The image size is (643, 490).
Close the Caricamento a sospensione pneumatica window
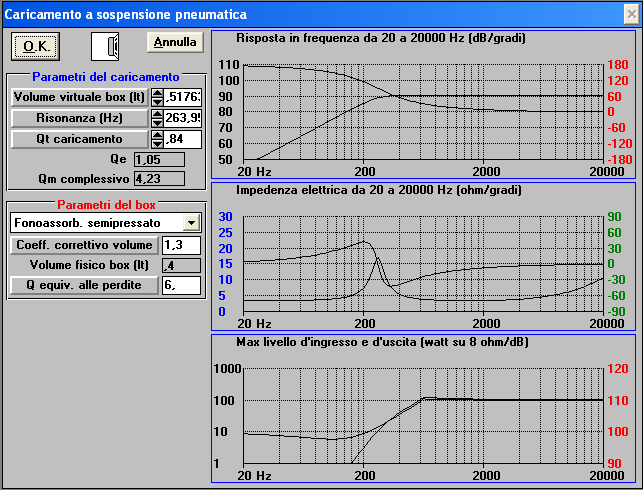[632, 14]
